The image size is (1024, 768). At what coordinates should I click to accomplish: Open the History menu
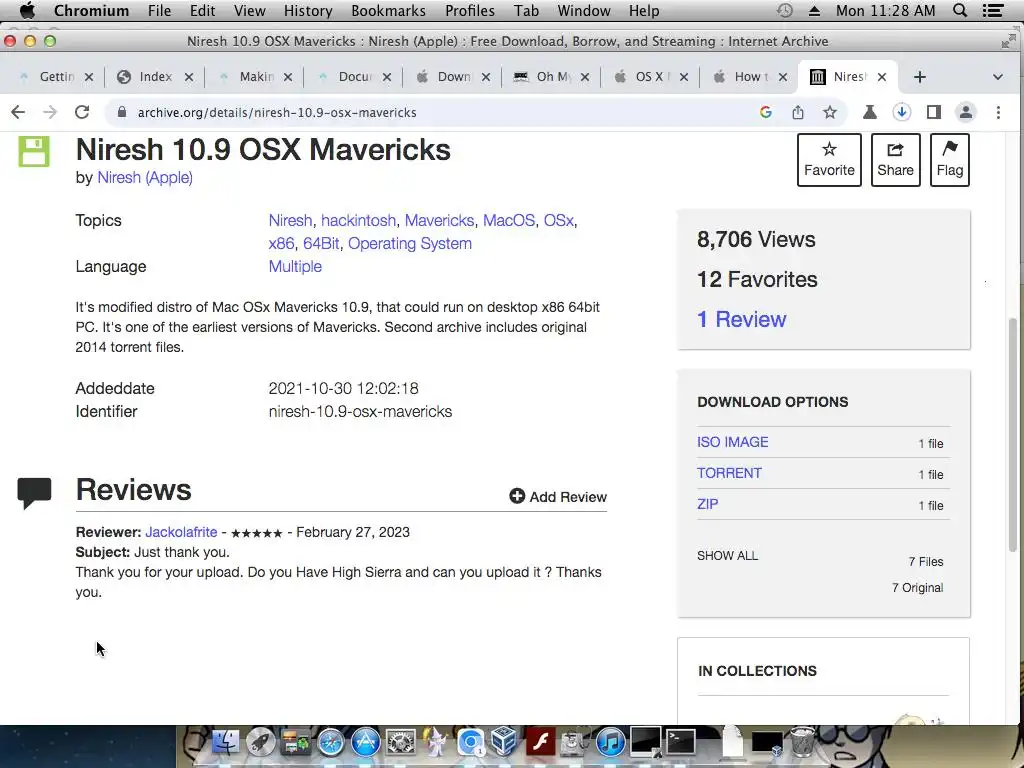pos(308,10)
